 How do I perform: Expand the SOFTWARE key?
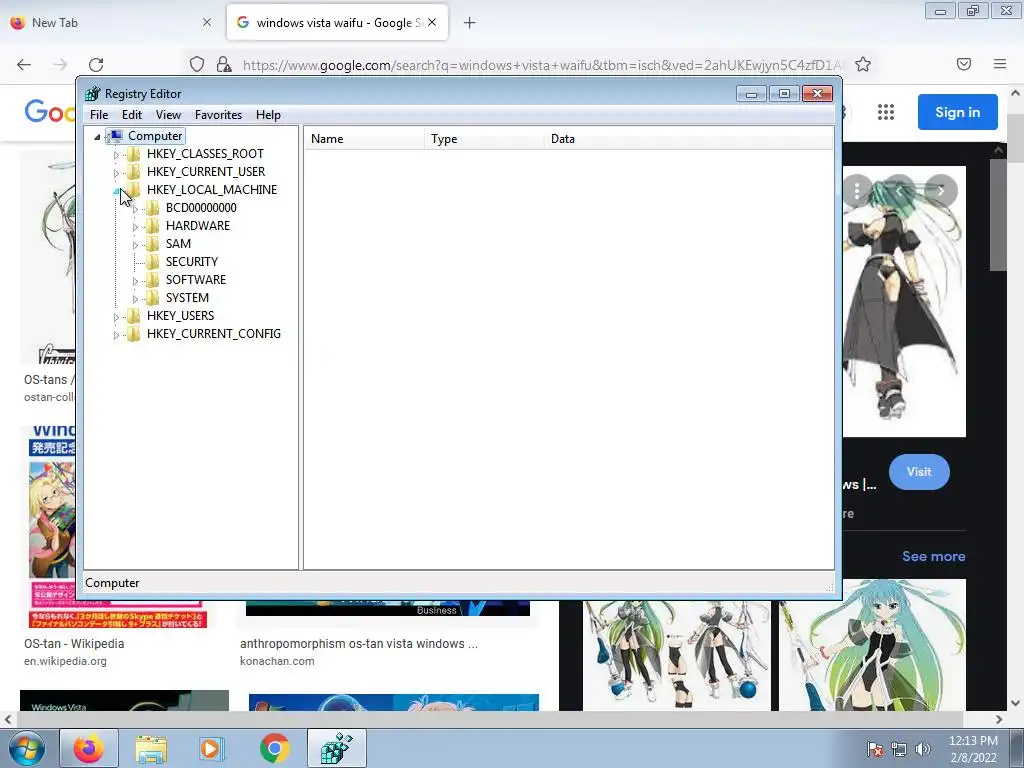(135, 281)
